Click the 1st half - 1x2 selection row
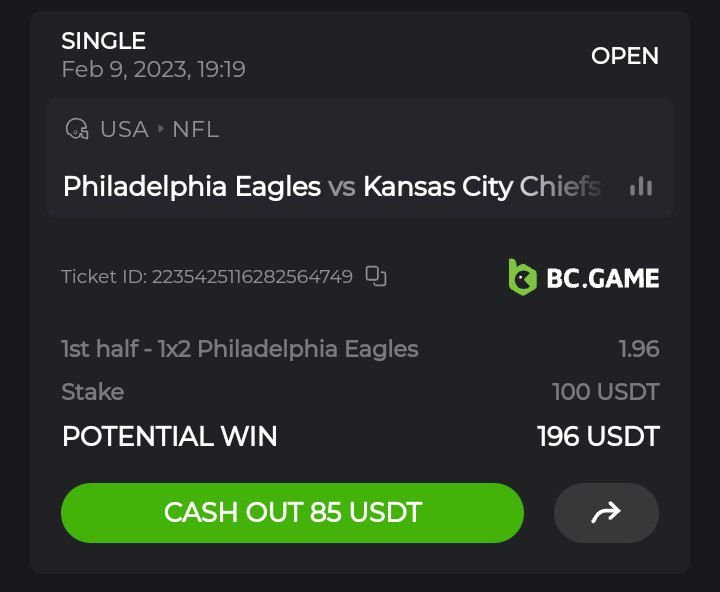The image size is (720, 592). (x=240, y=349)
